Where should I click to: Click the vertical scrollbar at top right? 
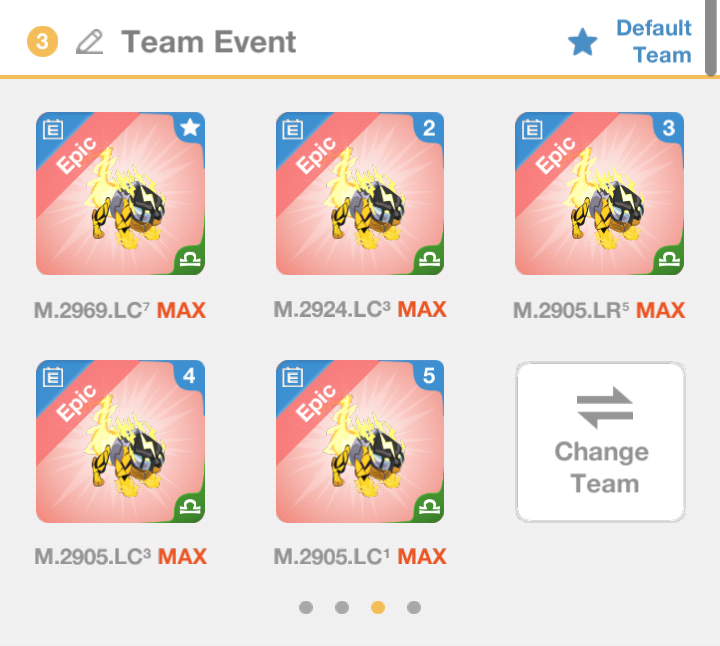[x=710, y=37]
